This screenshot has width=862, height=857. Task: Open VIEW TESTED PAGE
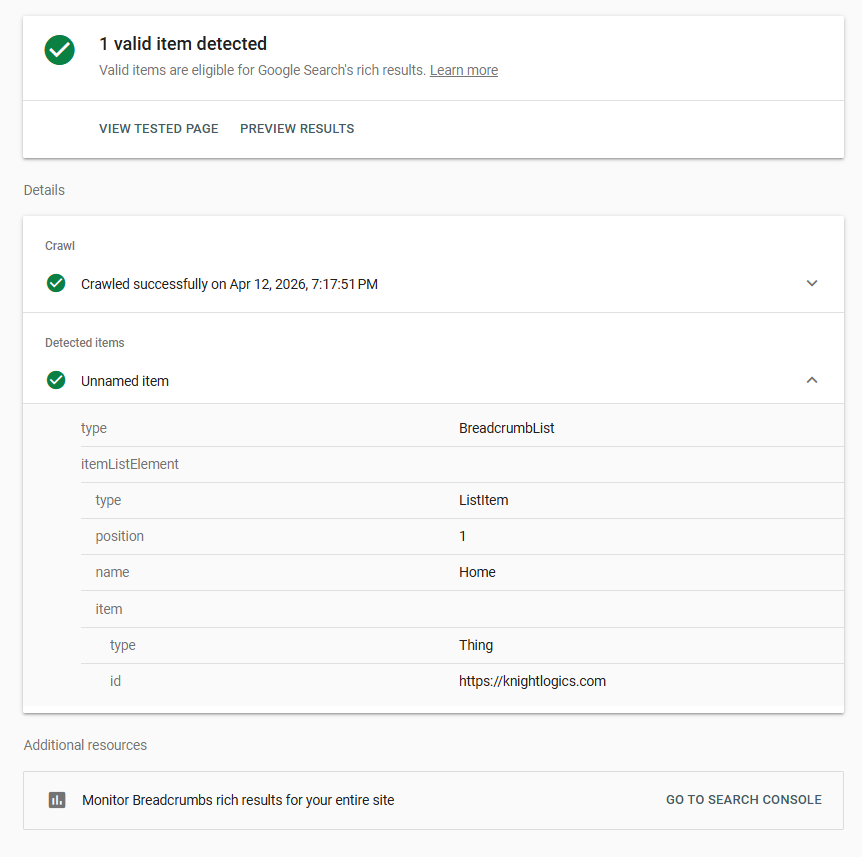click(x=158, y=128)
